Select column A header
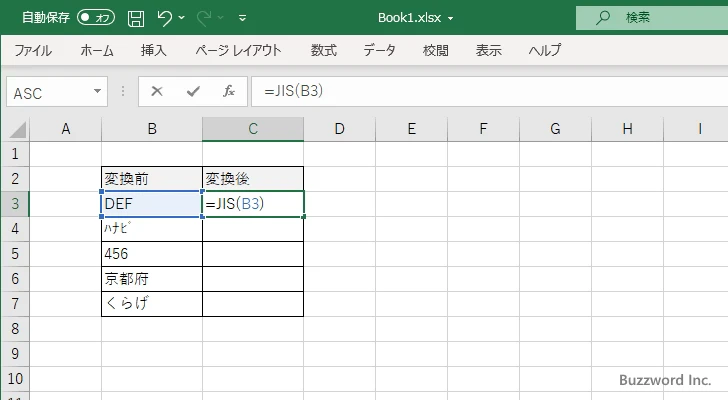The height and width of the screenshot is (400, 728). [x=65, y=129]
